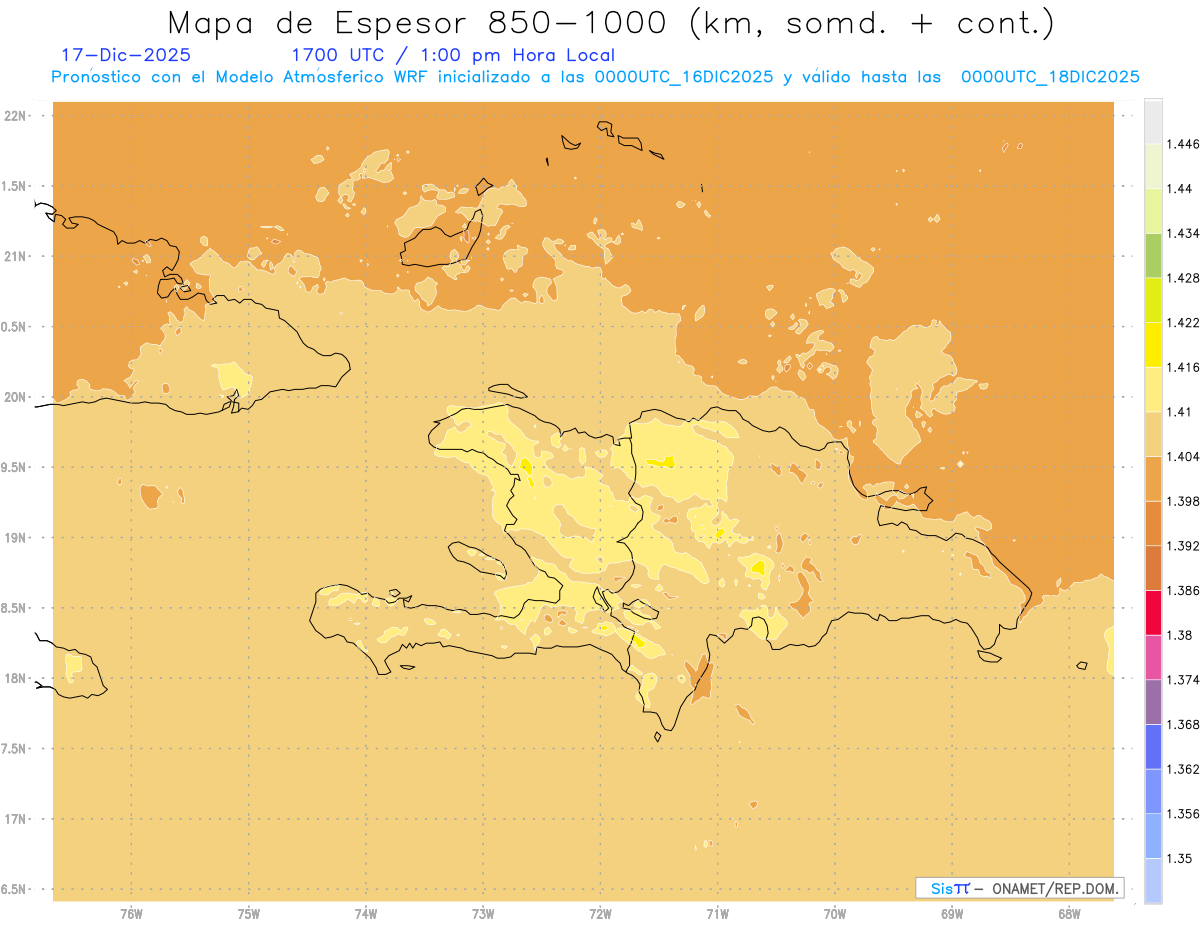Click the longitude label "70W"
This screenshot has width=1200, height=927.
pyautogui.click(x=835, y=913)
